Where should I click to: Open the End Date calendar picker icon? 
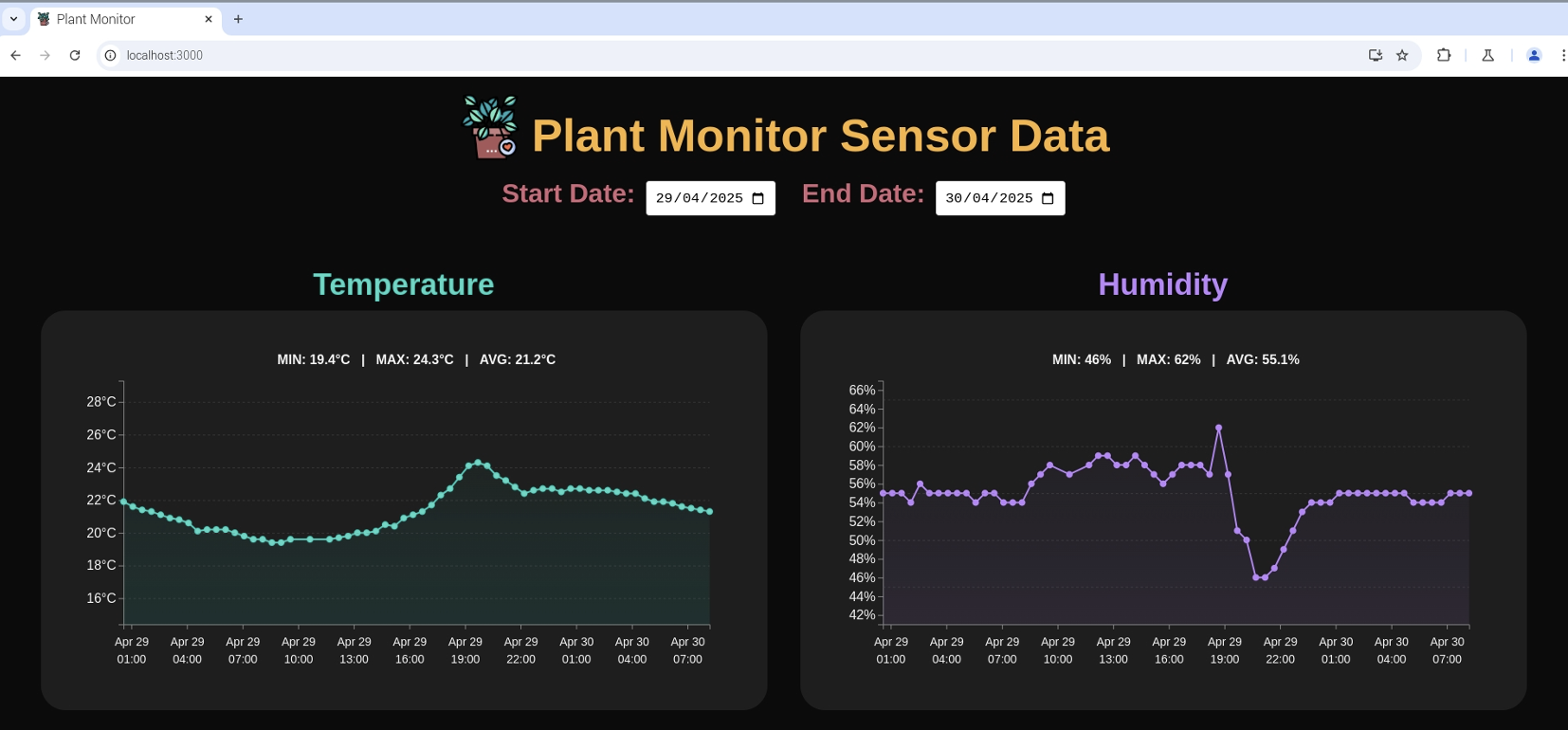1048,198
